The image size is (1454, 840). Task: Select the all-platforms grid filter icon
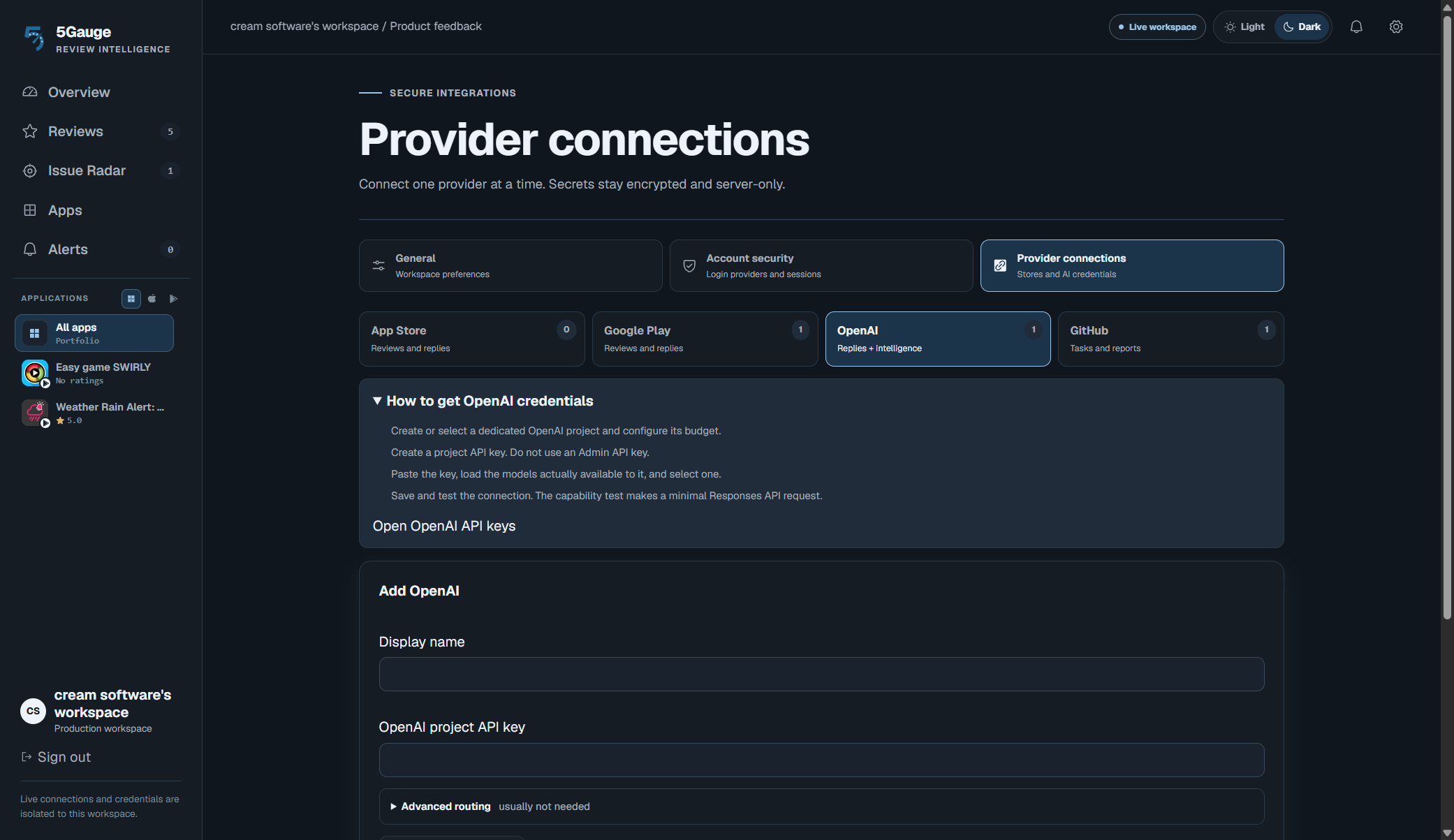click(131, 299)
